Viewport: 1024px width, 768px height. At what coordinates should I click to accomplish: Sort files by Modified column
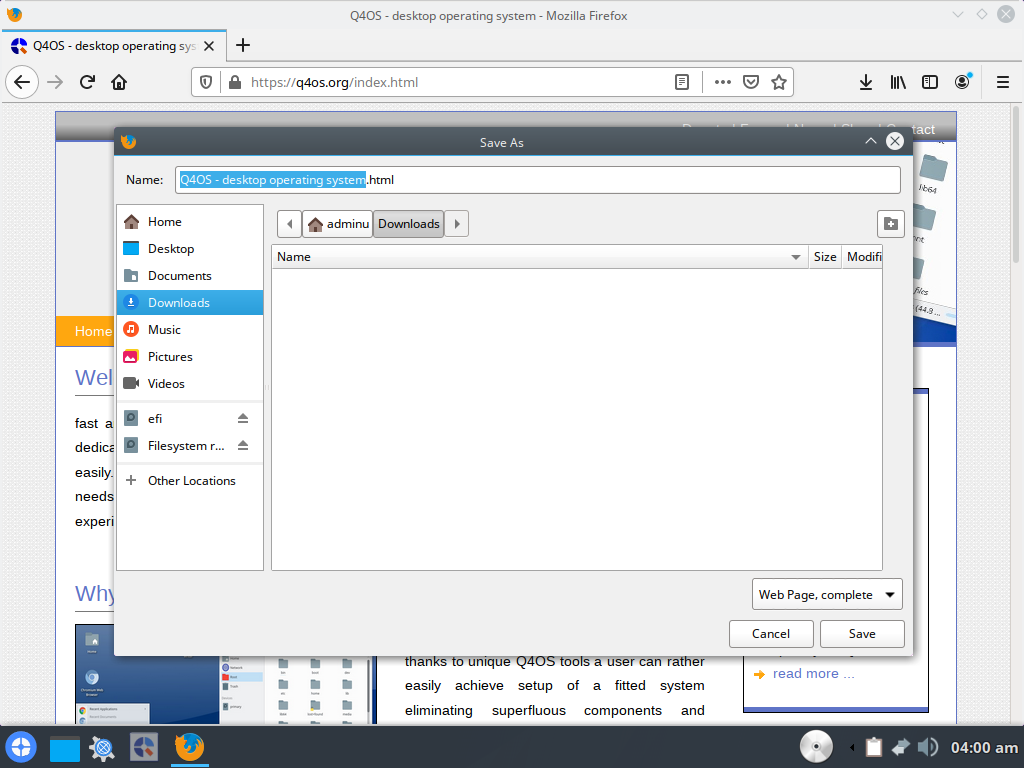[x=863, y=257]
